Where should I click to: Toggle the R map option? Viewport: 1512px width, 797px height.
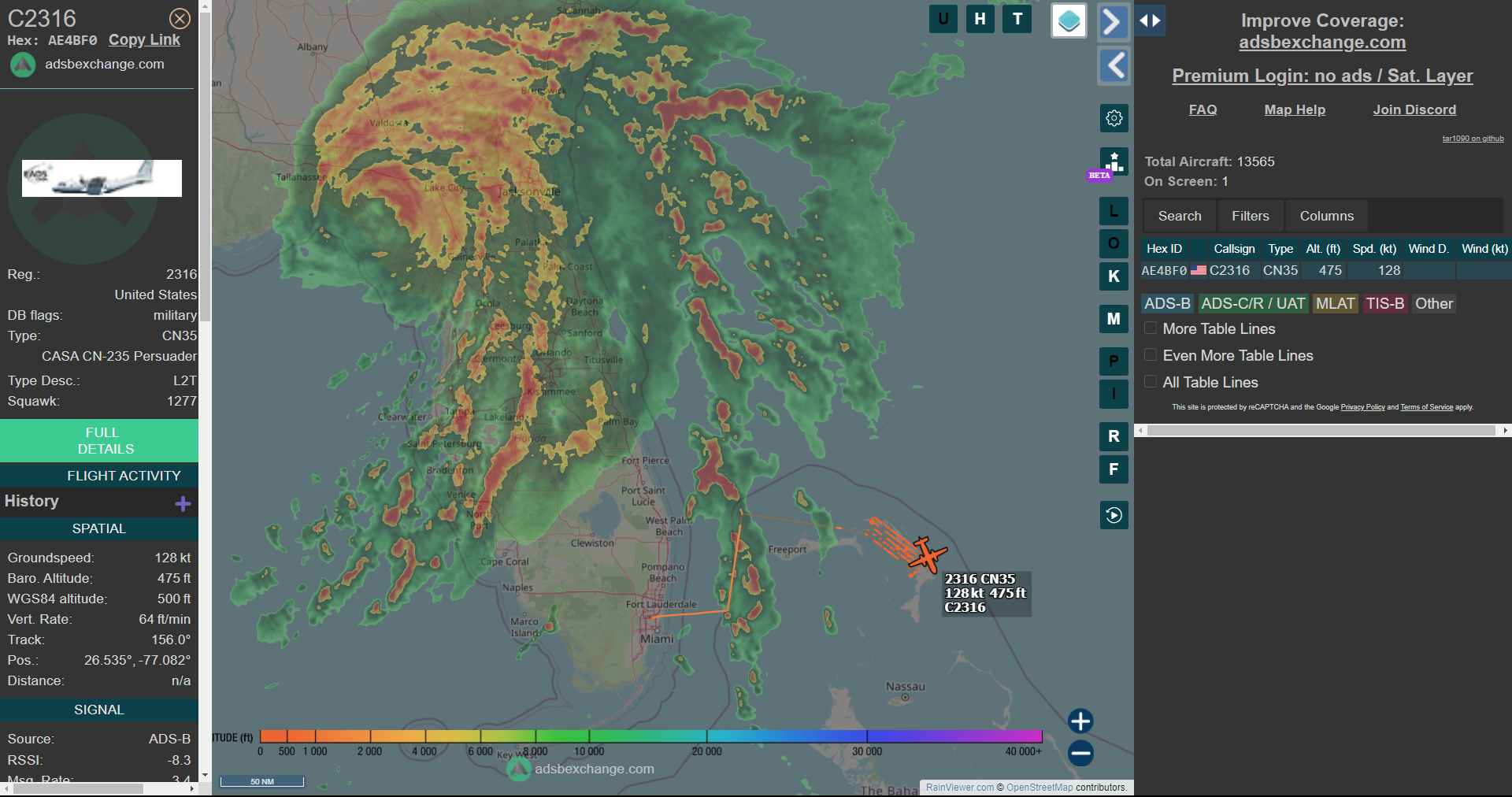tap(1114, 436)
